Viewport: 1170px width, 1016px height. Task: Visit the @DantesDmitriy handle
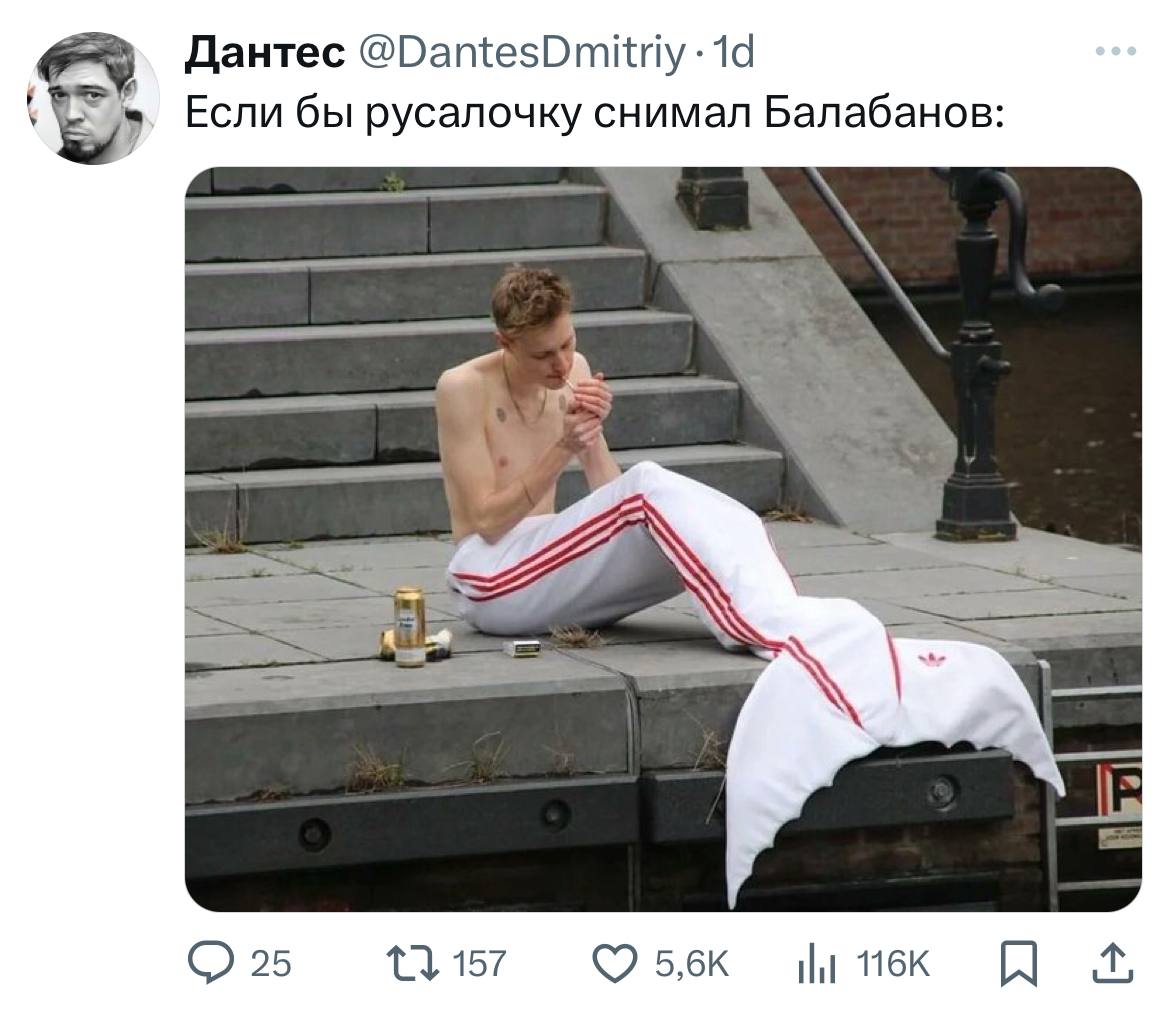tap(522, 53)
